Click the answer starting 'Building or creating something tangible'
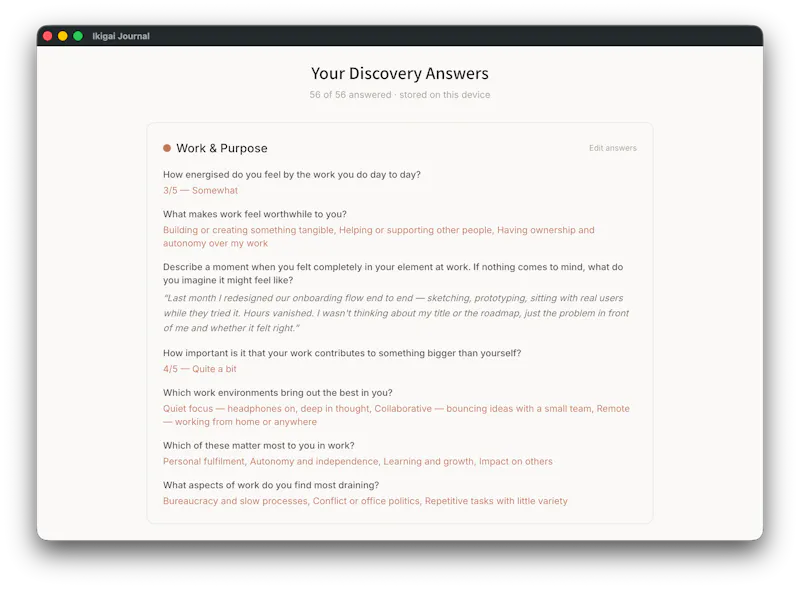 tap(379, 237)
